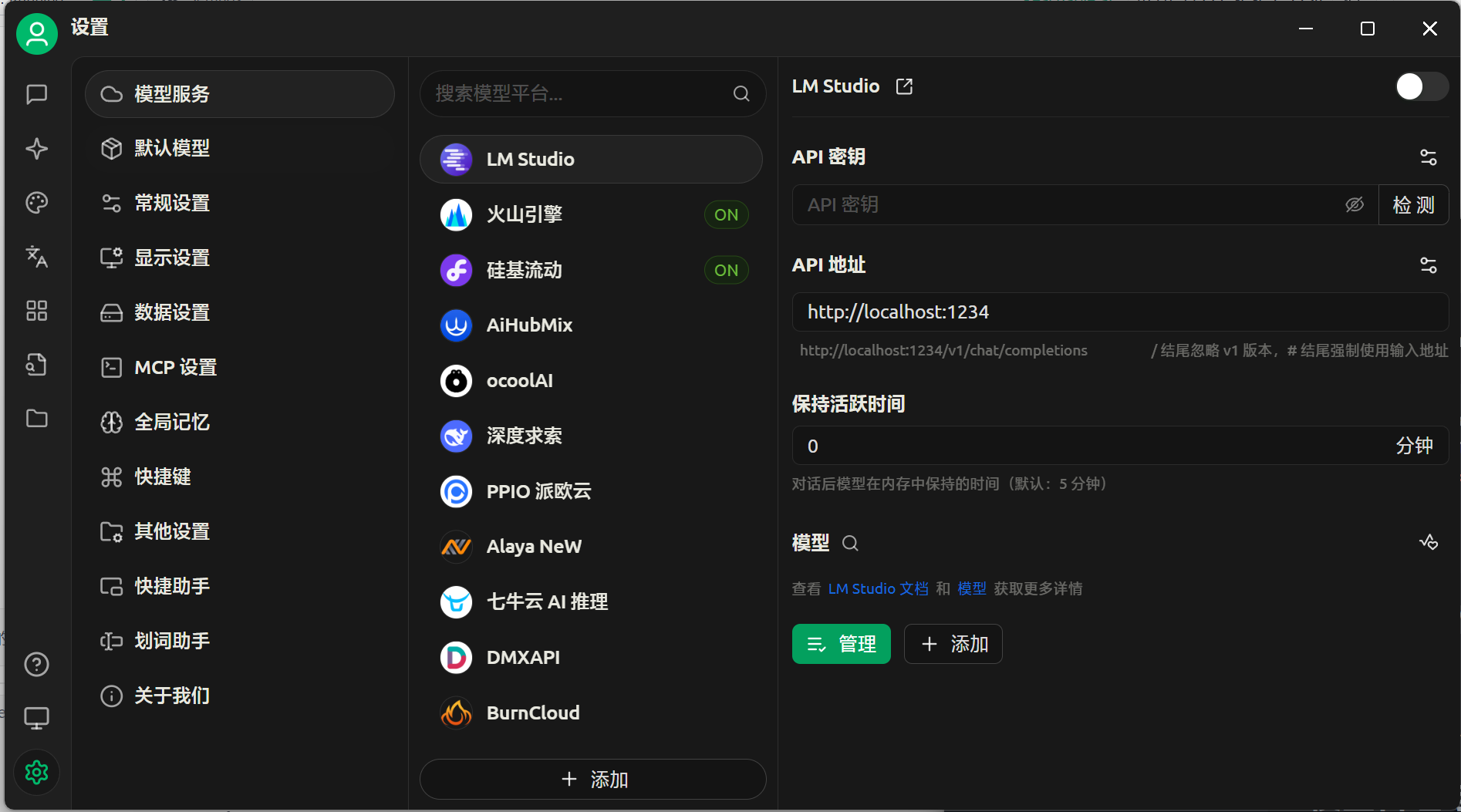Open the LM Studio 文档 link
Image resolution: width=1461 pixels, height=812 pixels.
tap(879, 588)
